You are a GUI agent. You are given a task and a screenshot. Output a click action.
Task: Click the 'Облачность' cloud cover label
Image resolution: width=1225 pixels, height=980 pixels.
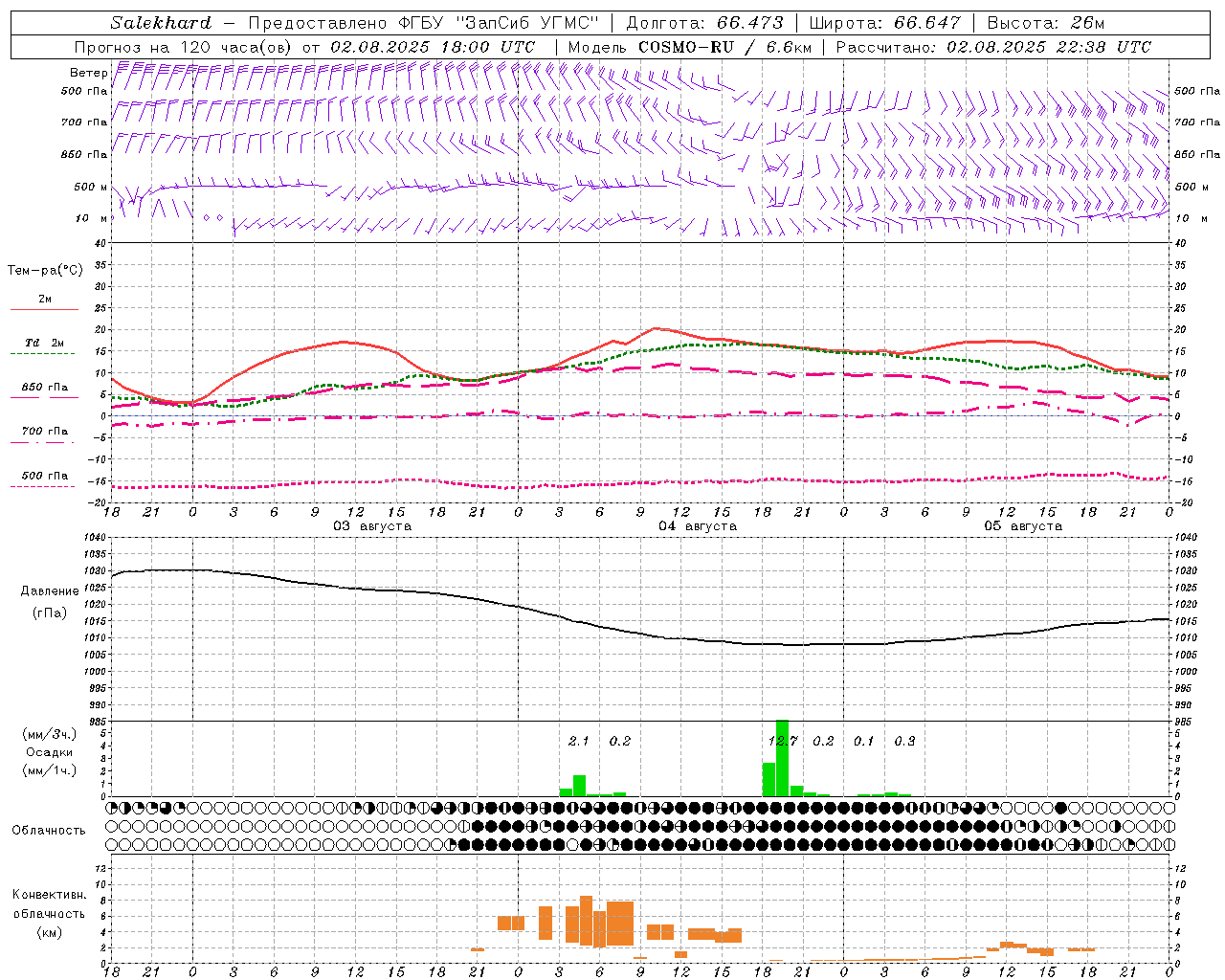pyautogui.click(x=49, y=831)
